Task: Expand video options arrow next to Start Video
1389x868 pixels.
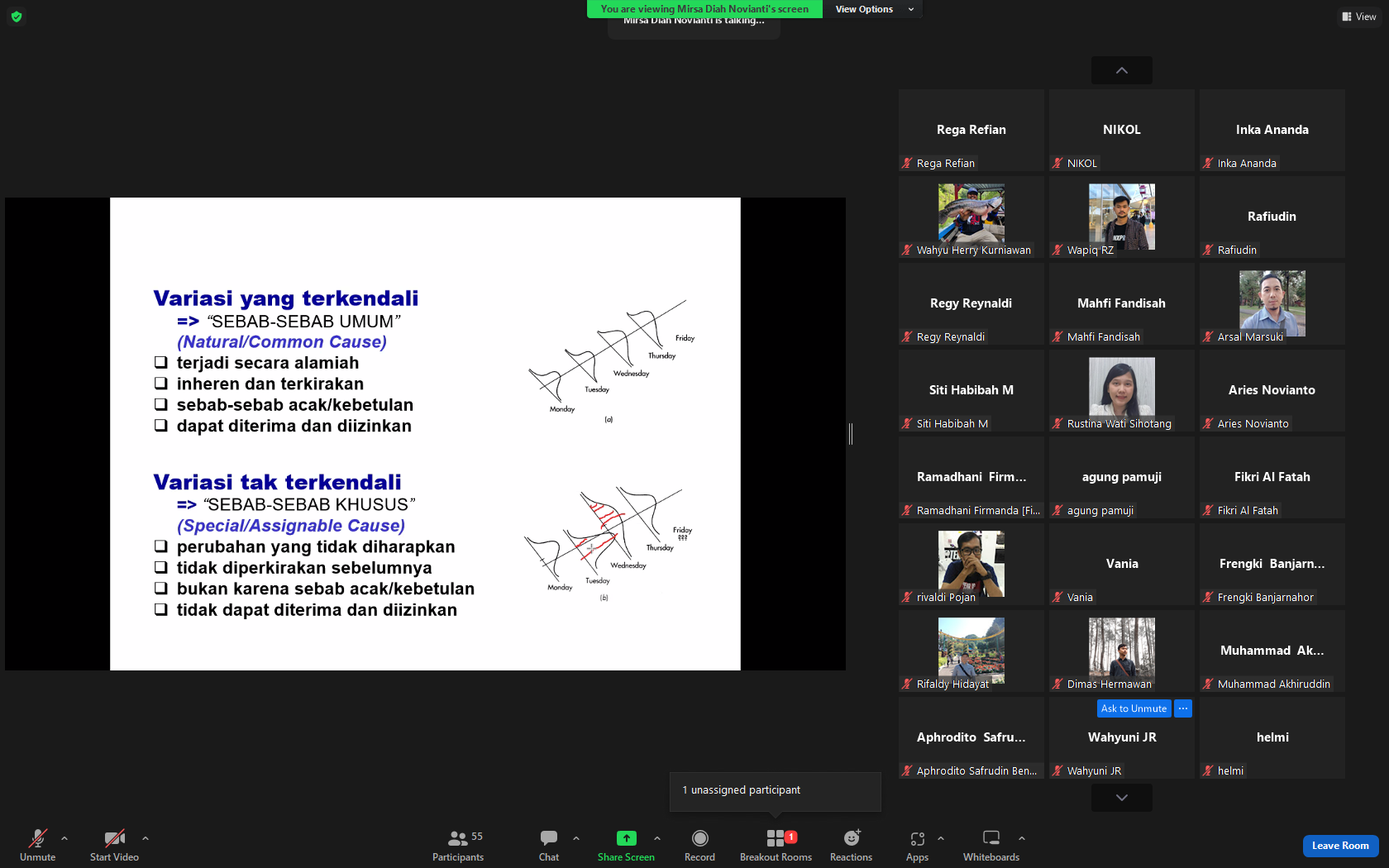Action: coord(146,838)
